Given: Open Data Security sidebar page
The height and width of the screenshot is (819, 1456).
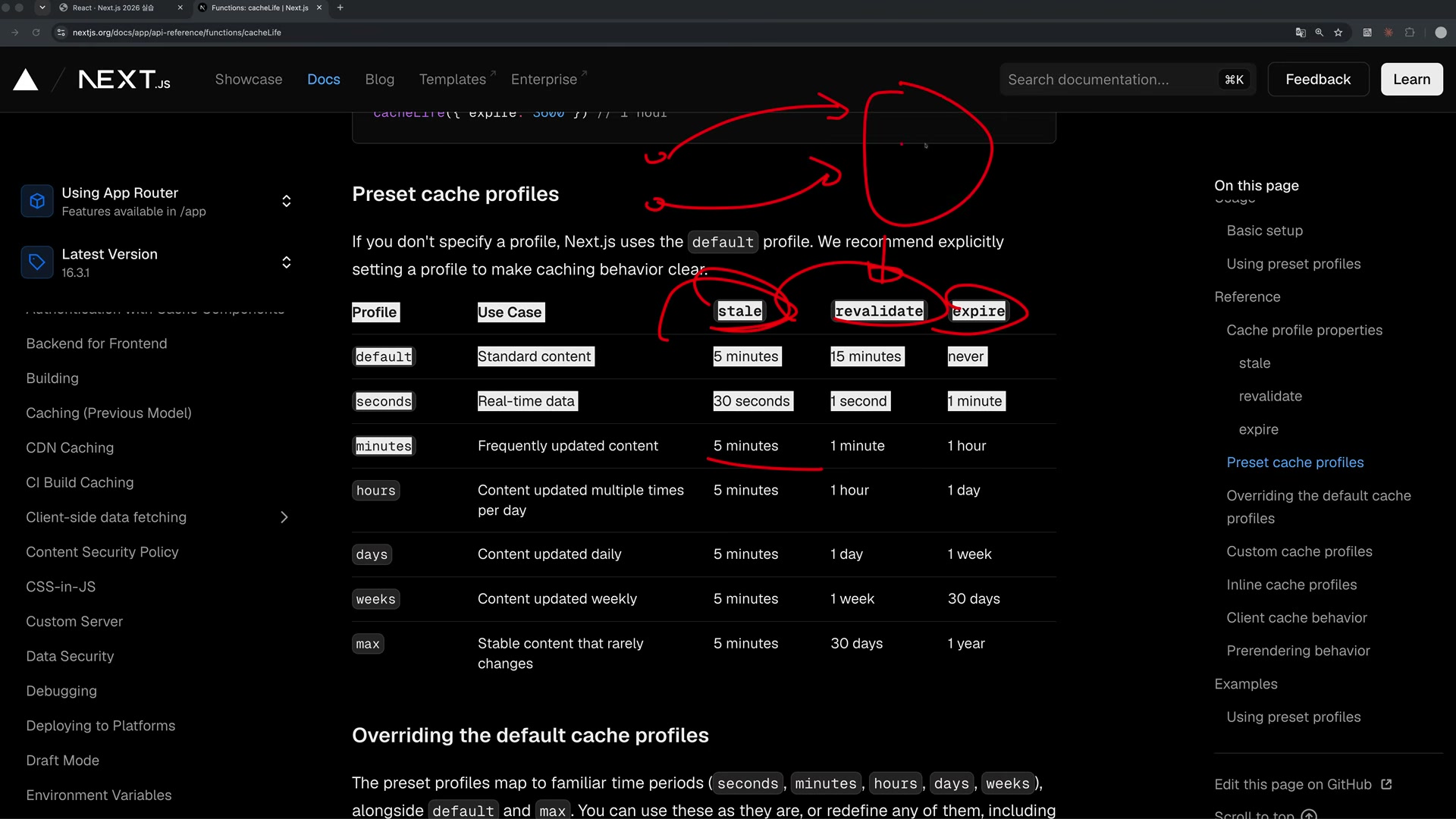Looking at the screenshot, I should [70, 657].
